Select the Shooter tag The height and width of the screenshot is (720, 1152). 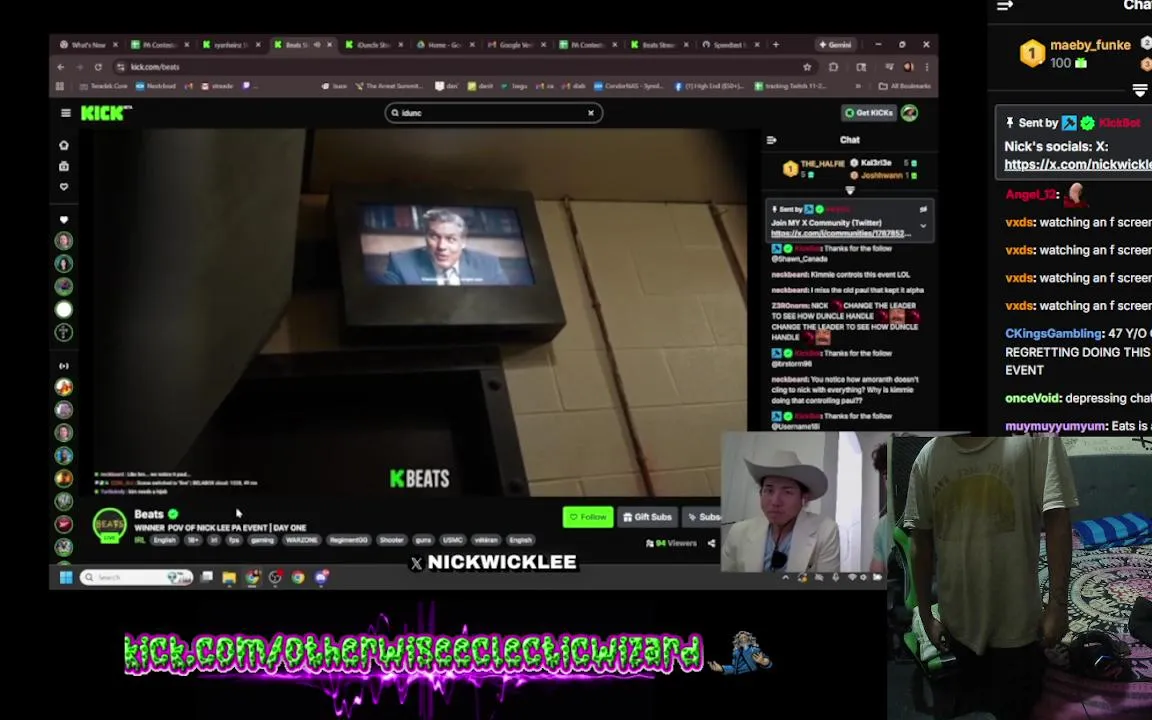click(392, 540)
